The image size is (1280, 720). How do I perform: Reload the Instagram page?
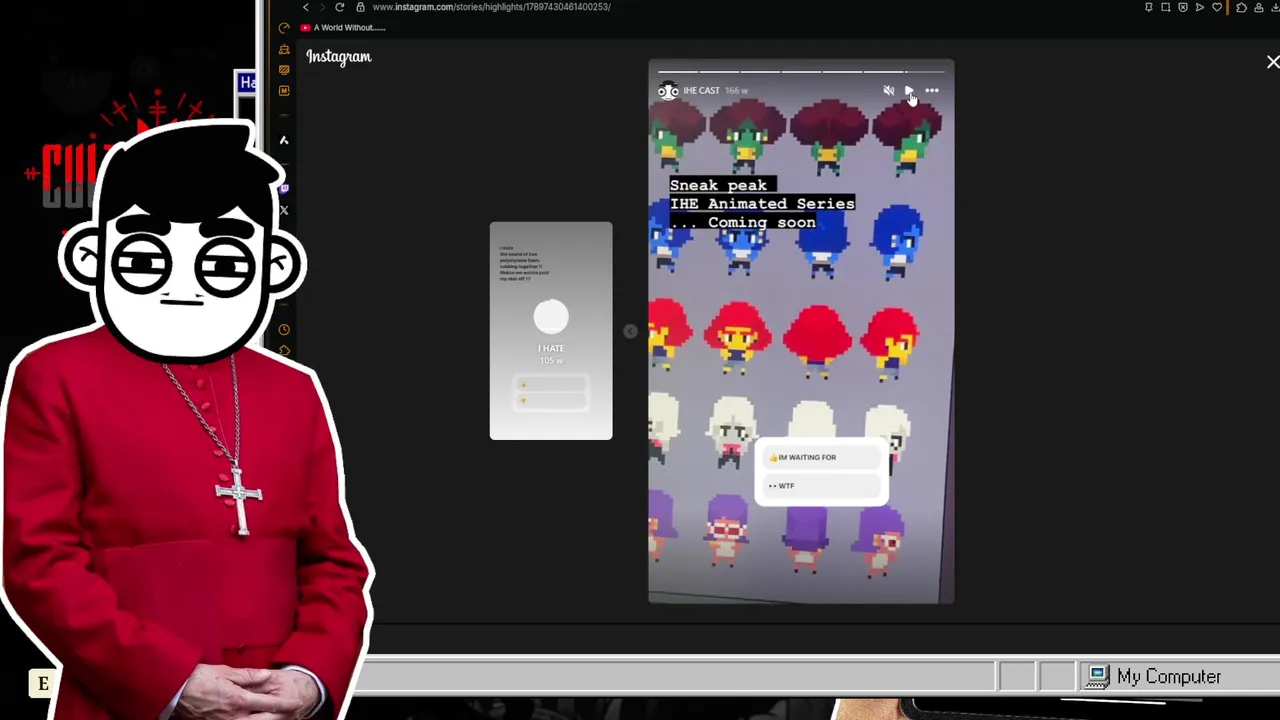(x=340, y=7)
